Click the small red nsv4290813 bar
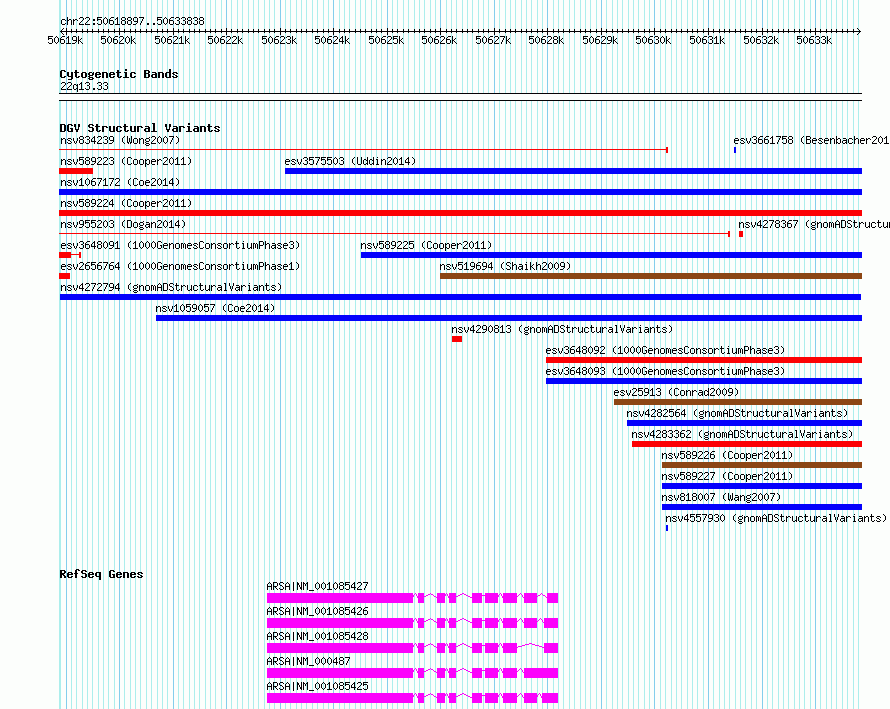The image size is (890, 709). pos(457,339)
